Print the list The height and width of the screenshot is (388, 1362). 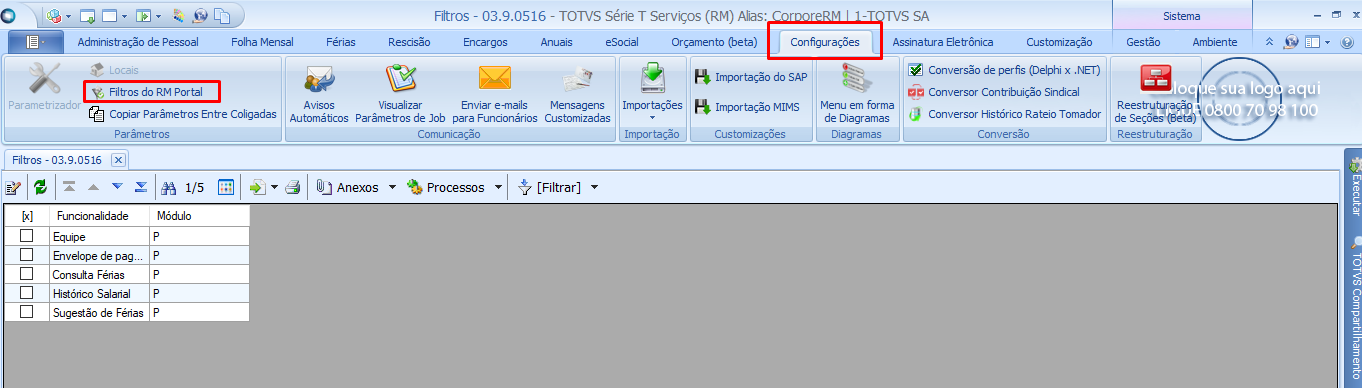pyautogui.click(x=293, y=187)
